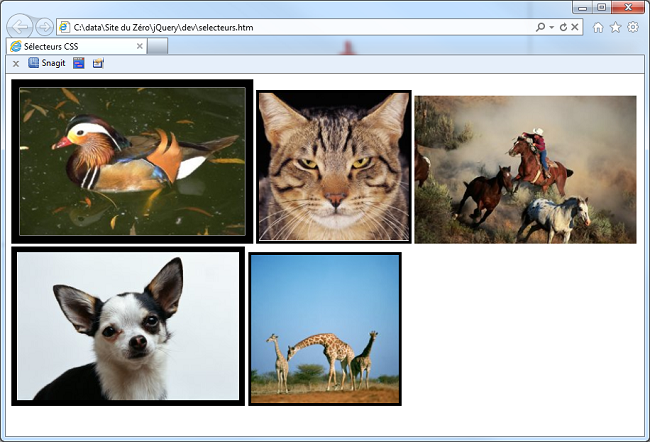Open the Tools gear menu
This screenshot has width=650, height=442.
tap(633, 27)
